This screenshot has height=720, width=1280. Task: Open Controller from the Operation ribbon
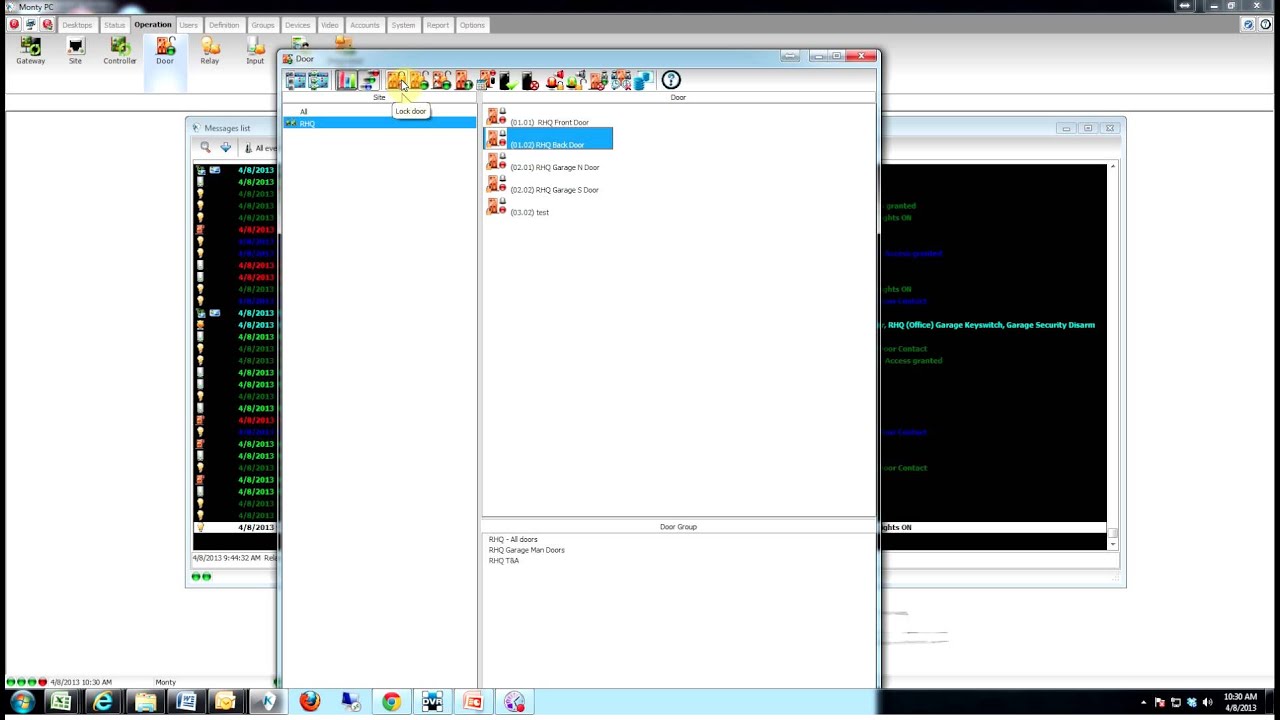coord(119,51)
